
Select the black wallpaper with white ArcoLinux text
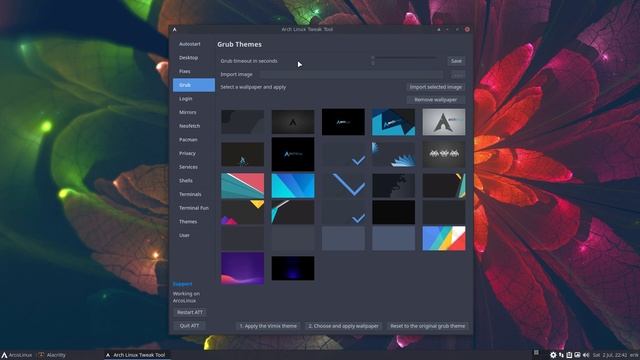[343, 122]
